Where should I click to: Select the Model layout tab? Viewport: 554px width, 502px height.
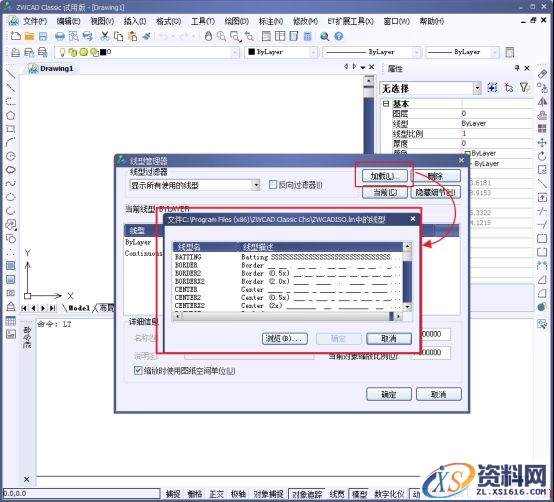pyautogui.click(x=79, y=308)
